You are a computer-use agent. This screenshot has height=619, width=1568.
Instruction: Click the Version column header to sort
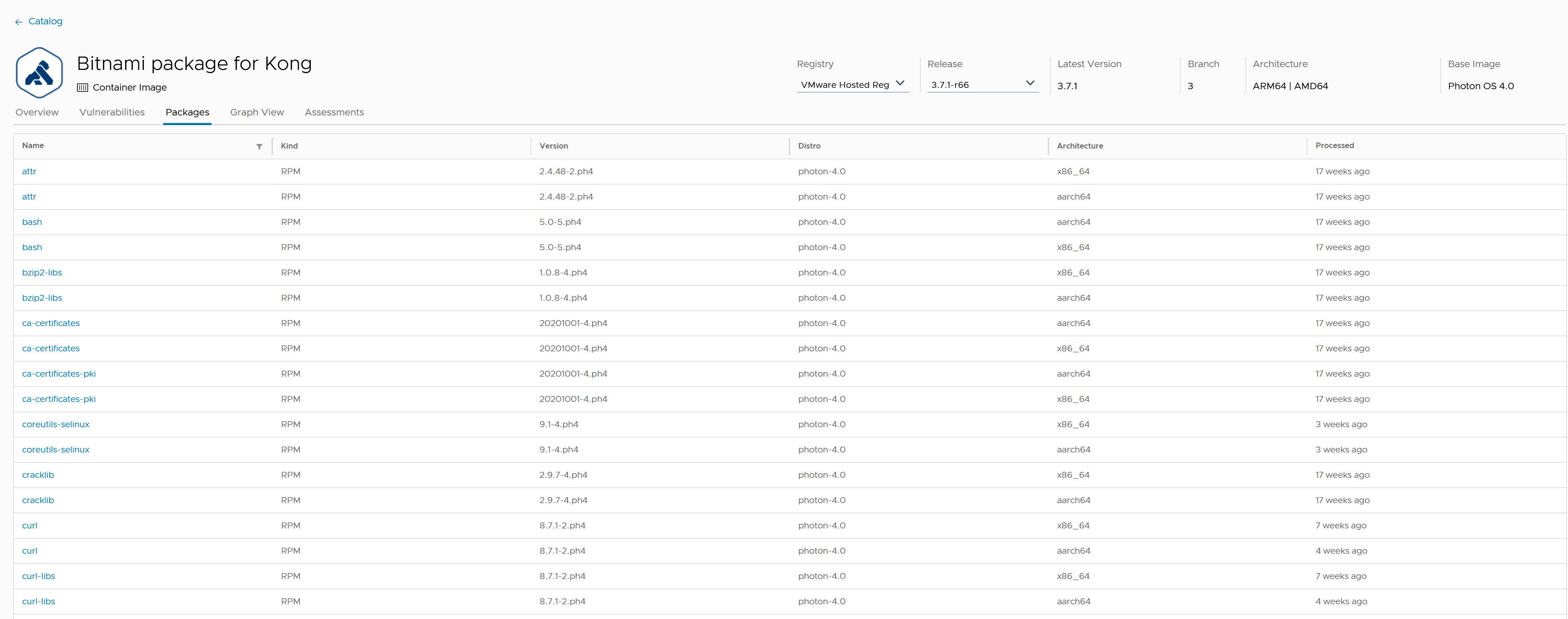pyautogui.click(x=555, y=145)
